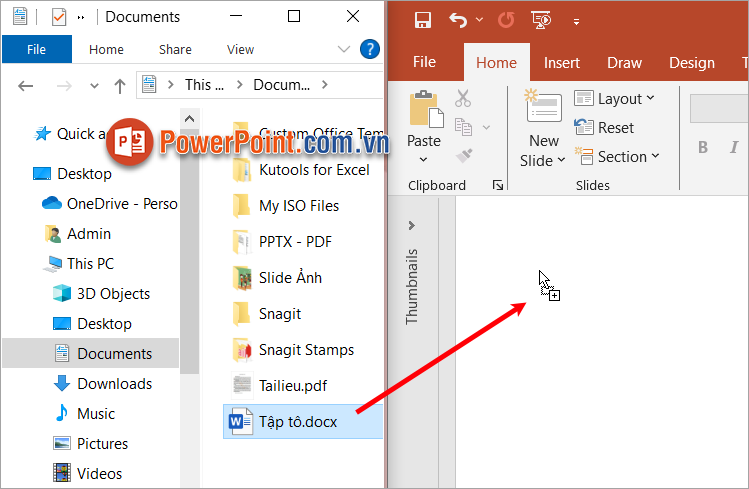Screen dimensions: 749x489
Task: Click the Copy icon in Clipboard group
Action: (x=463, y=127)
